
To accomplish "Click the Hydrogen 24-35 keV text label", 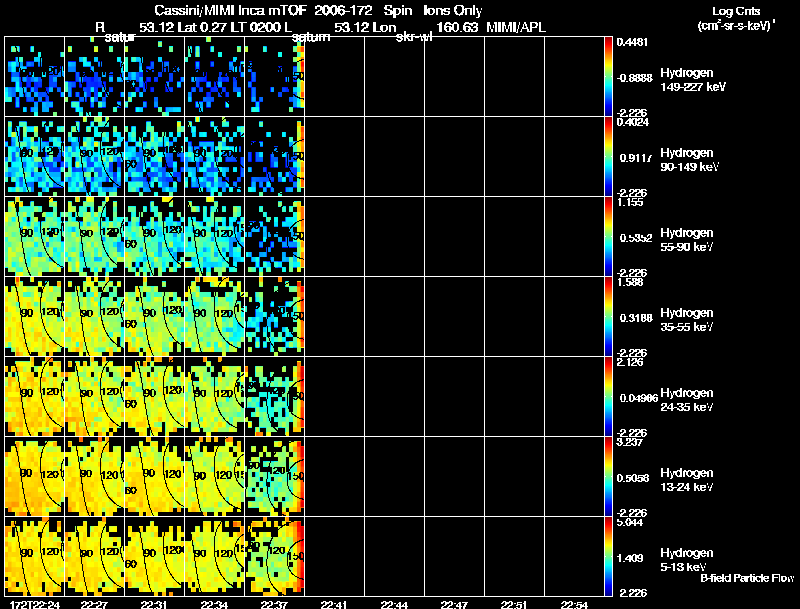I will 685,400.
